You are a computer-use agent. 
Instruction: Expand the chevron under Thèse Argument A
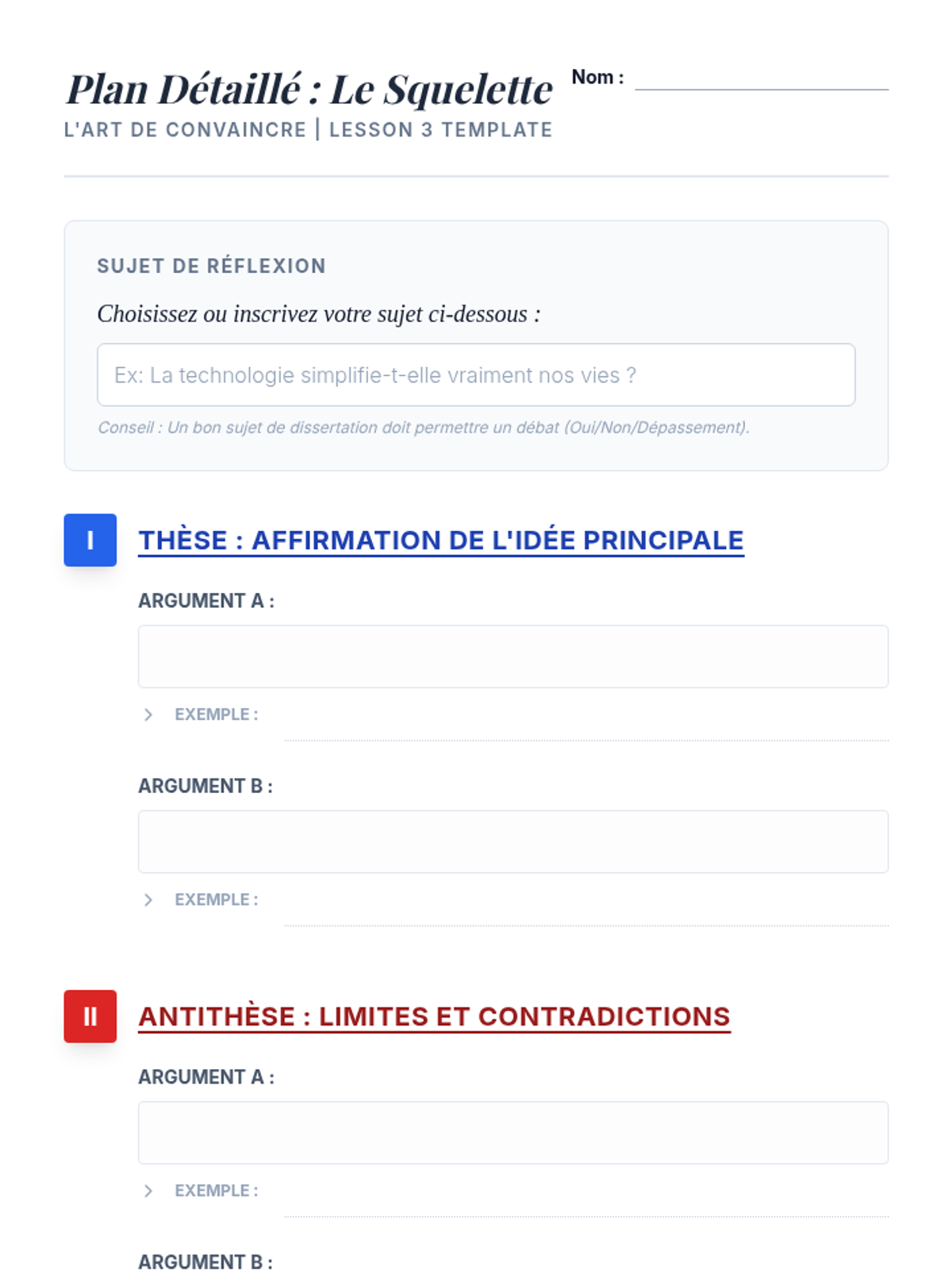tap(148, 714)
